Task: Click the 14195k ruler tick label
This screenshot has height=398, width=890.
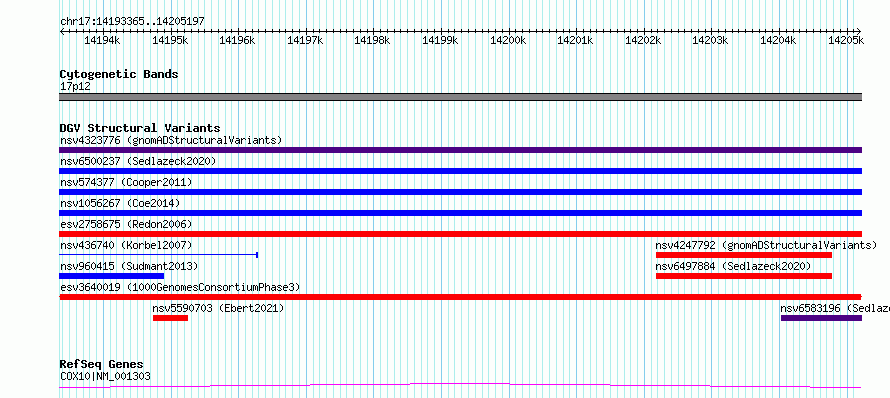Action: [170, 40]
